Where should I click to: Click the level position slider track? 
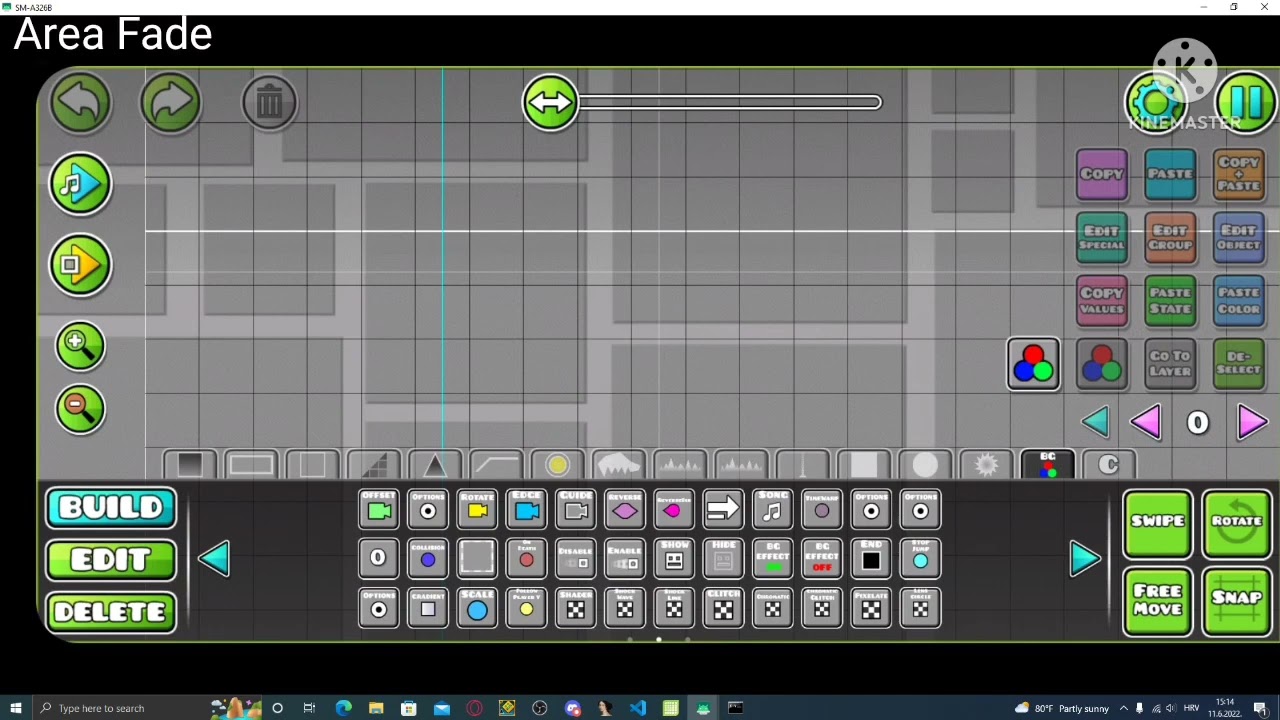pyautogui.click(x=730, y=102)
